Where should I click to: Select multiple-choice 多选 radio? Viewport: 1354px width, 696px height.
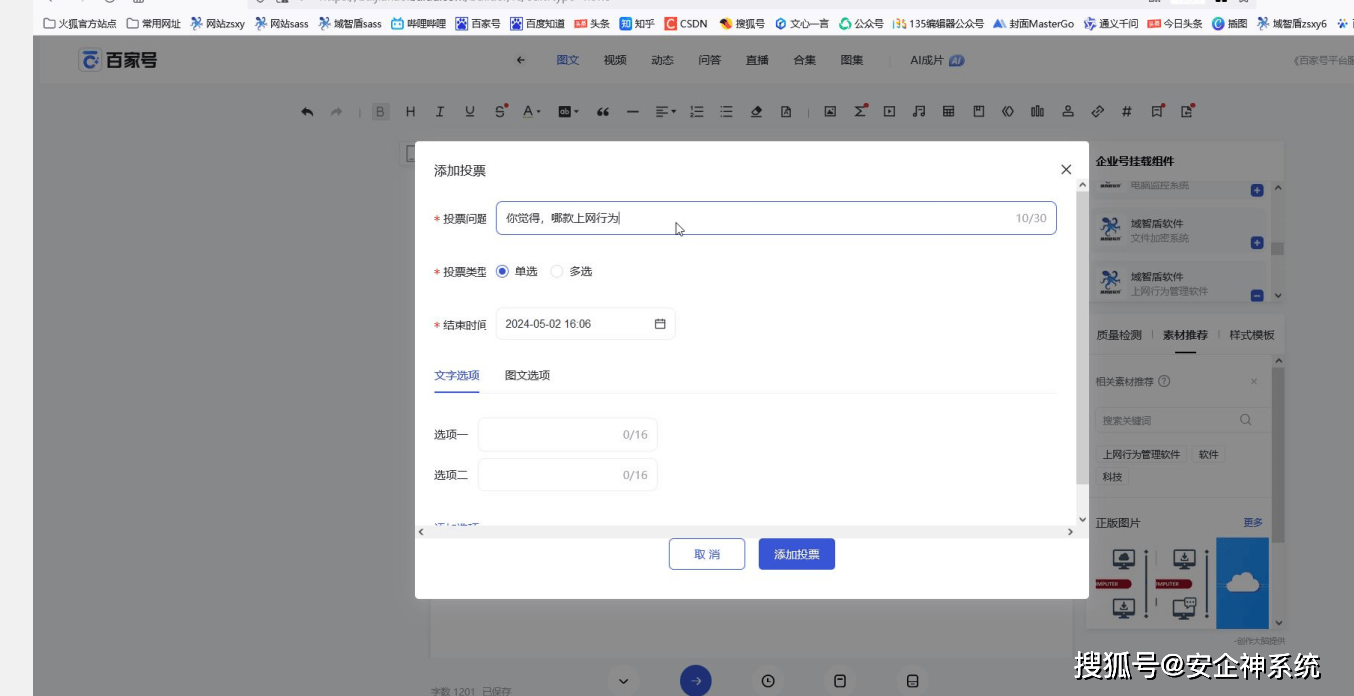tap(557, 271)
